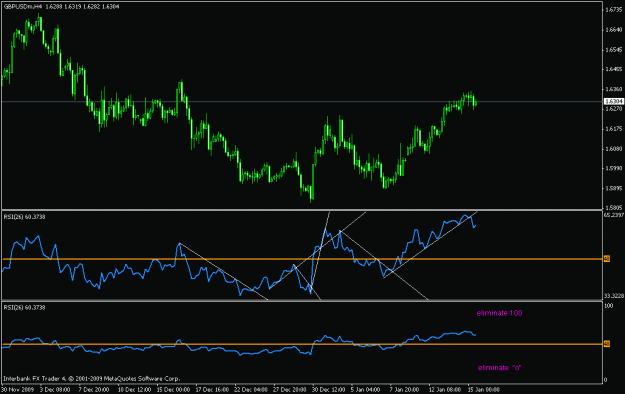The height and width of the screenshot is (394, 625).
Task: Click the 15 Jan 00:00 time axis label
Action: (x=483, y=389)
